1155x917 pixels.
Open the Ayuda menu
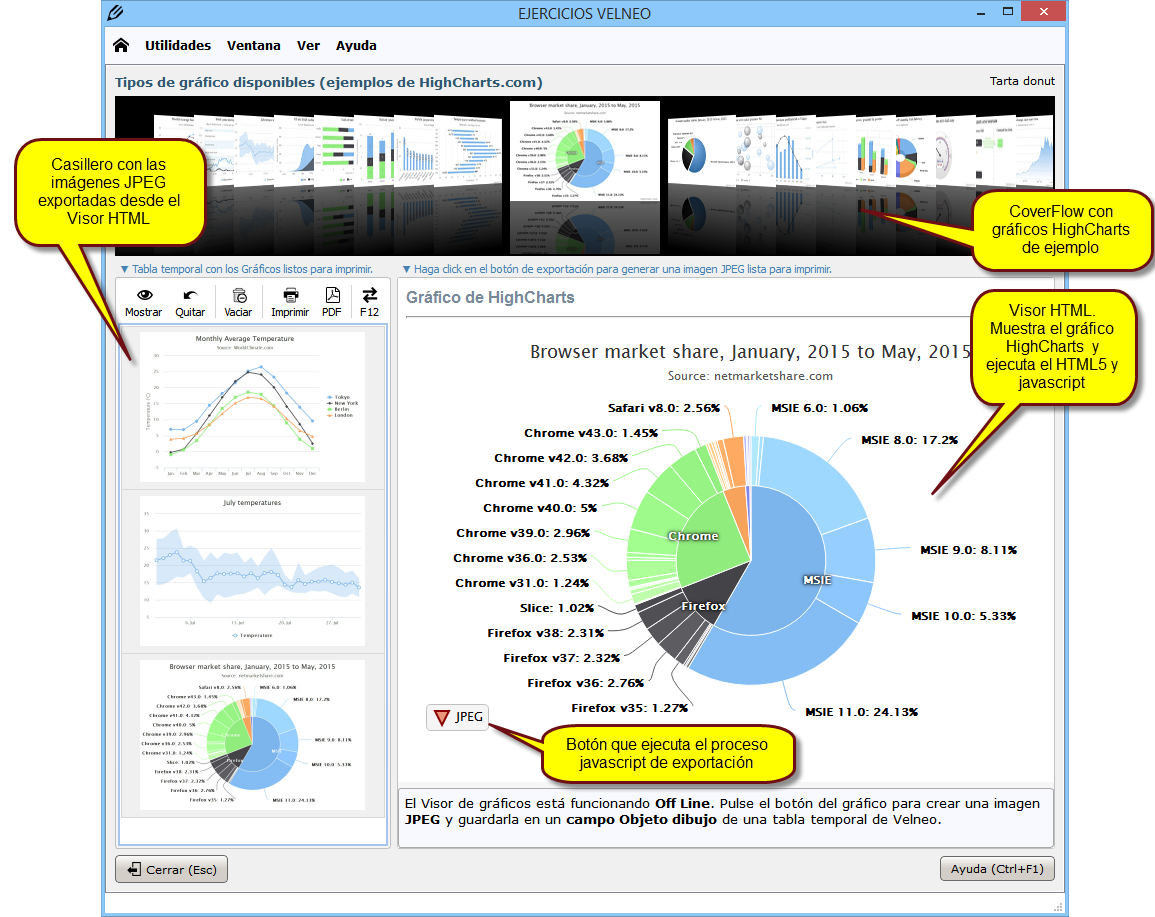pos(356,45)
